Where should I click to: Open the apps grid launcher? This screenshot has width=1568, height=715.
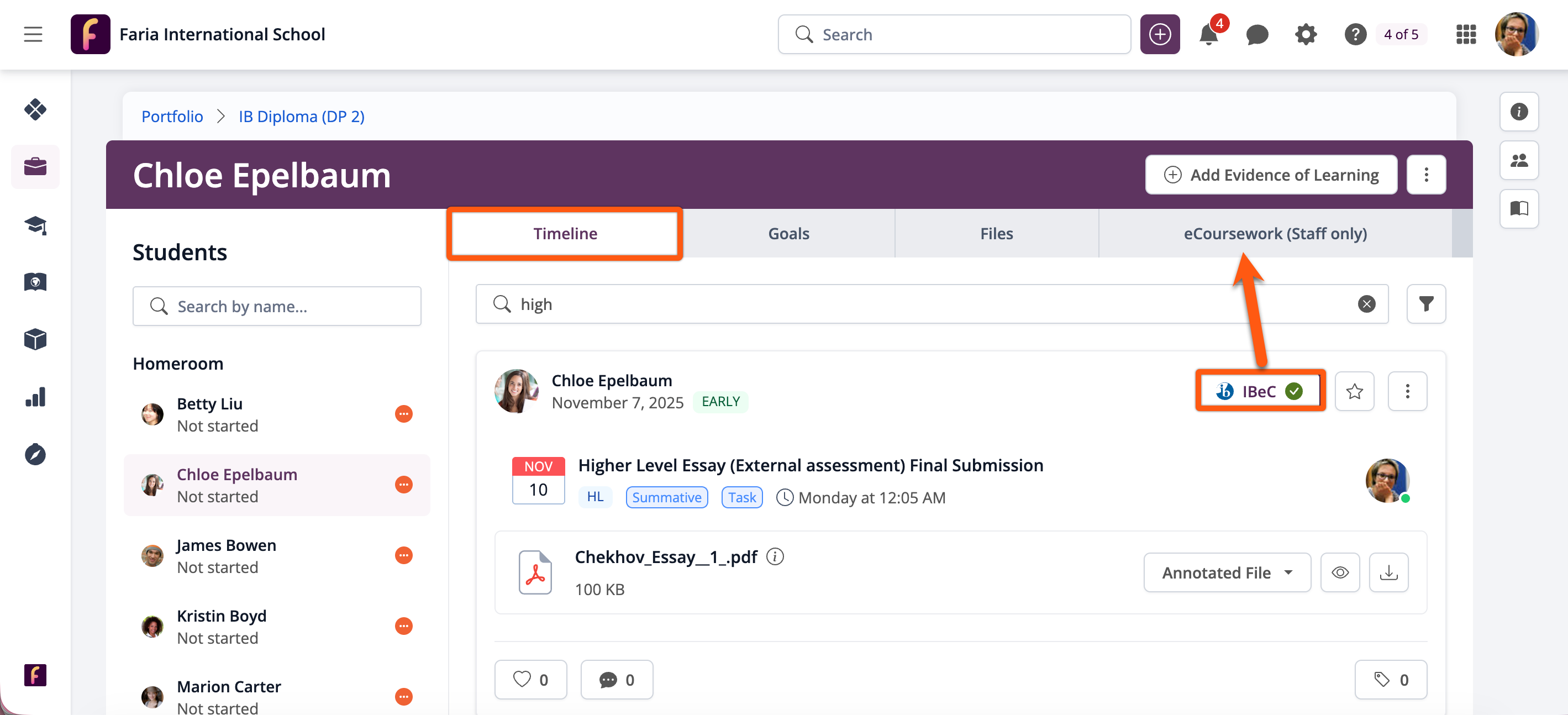pyautogui.click(x=1466, y=35)
